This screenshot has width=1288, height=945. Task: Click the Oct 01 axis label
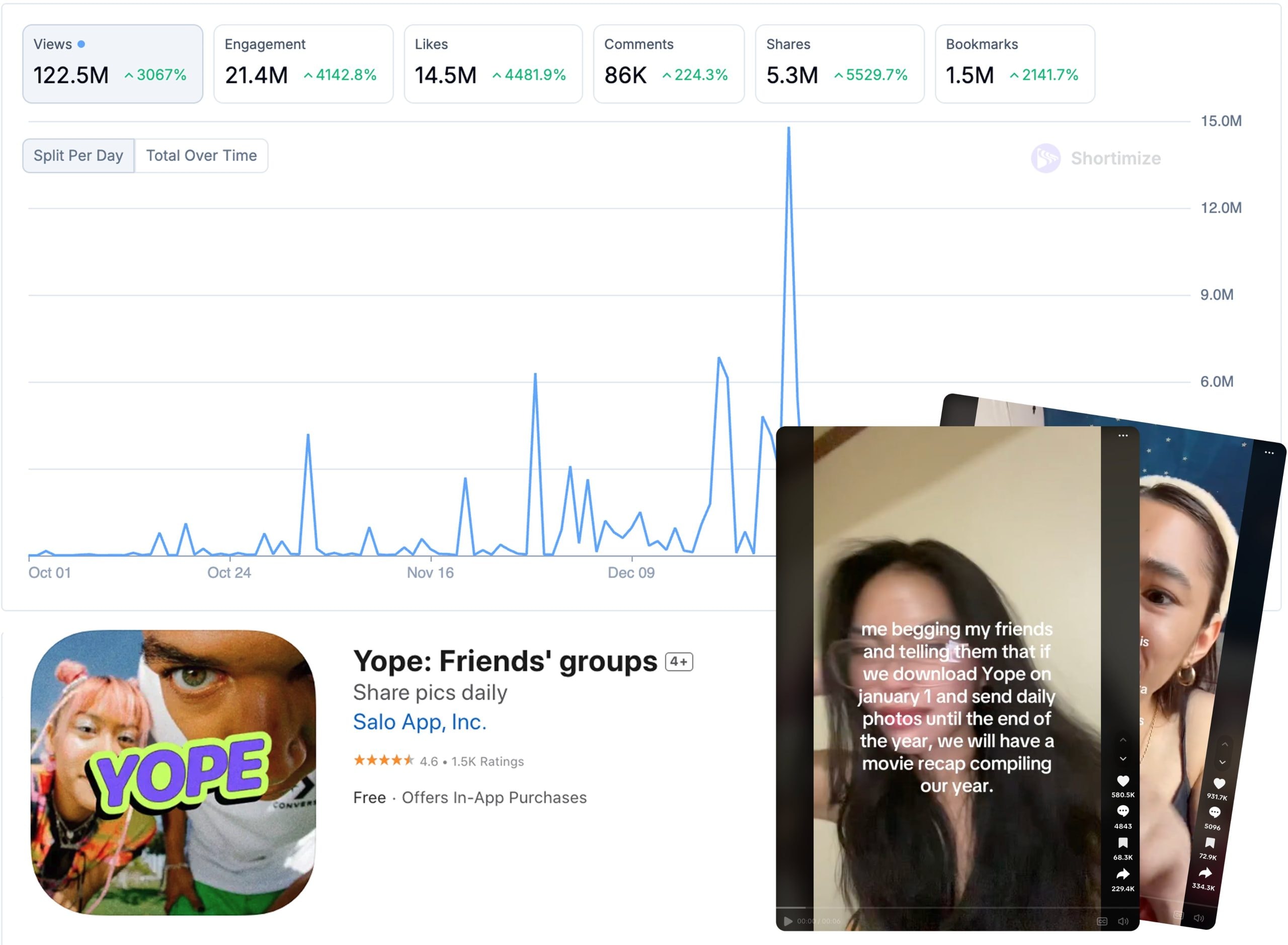tap(50, 573)
